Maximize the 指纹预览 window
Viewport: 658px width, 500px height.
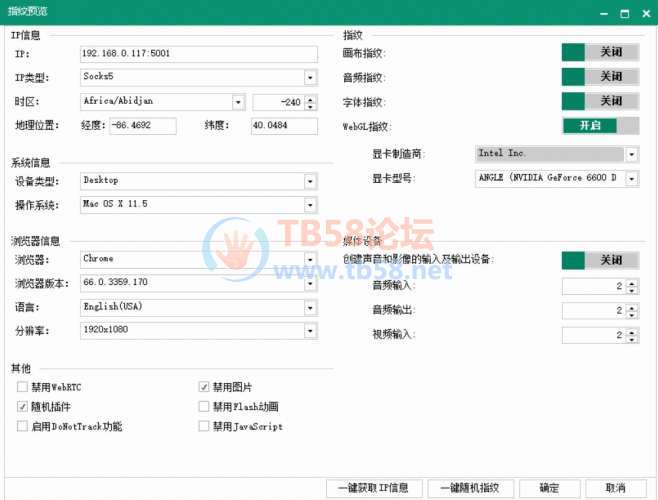[x=624, y=14]
